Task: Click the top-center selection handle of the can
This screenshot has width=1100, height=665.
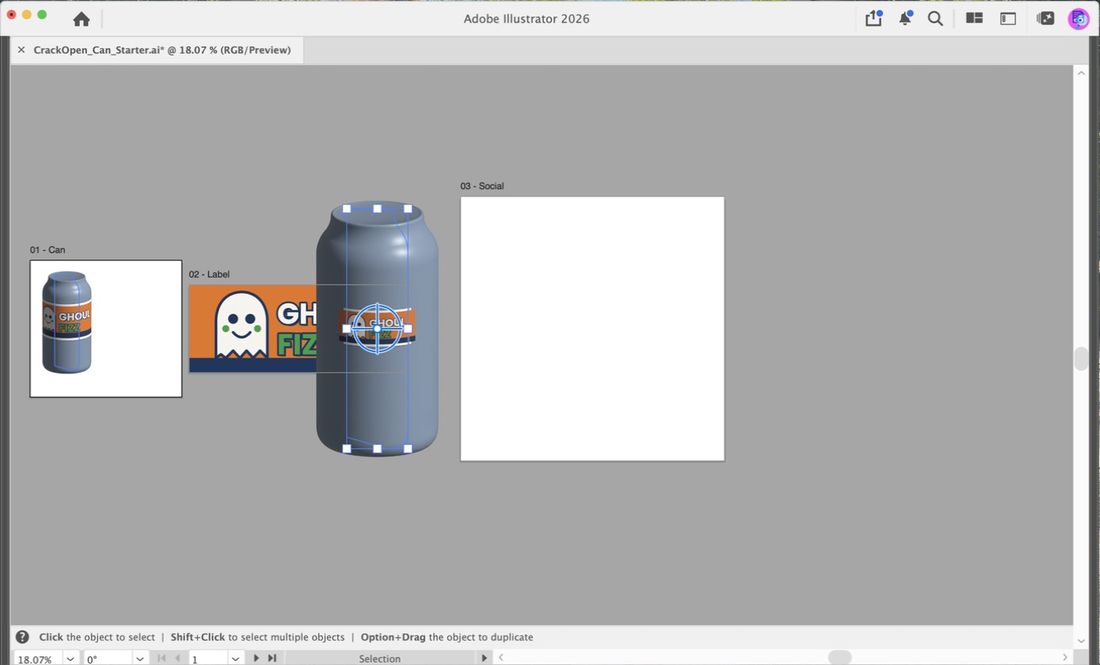Action: click(x=377, y=208)
